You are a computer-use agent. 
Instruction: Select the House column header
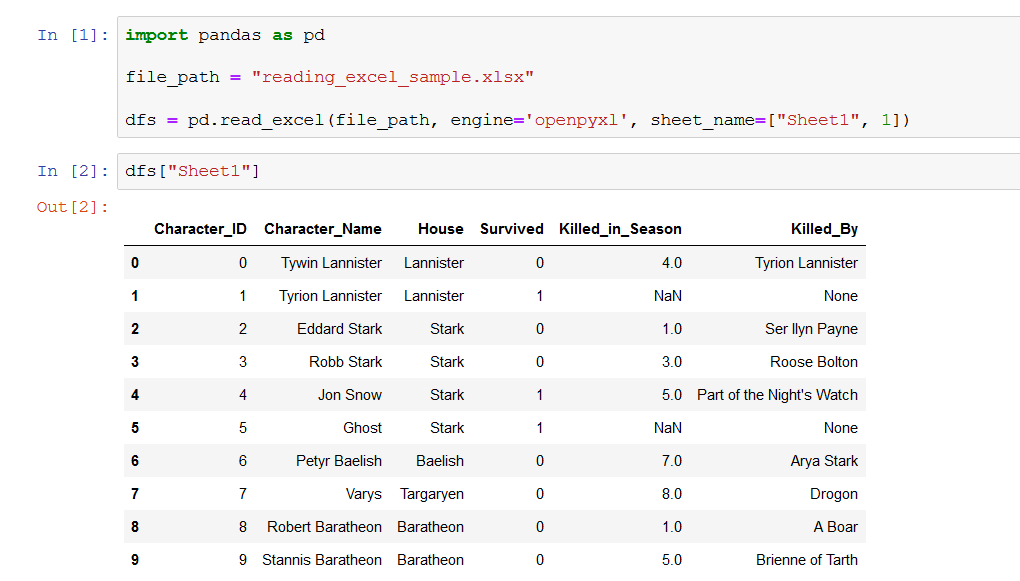click(440, 228)
